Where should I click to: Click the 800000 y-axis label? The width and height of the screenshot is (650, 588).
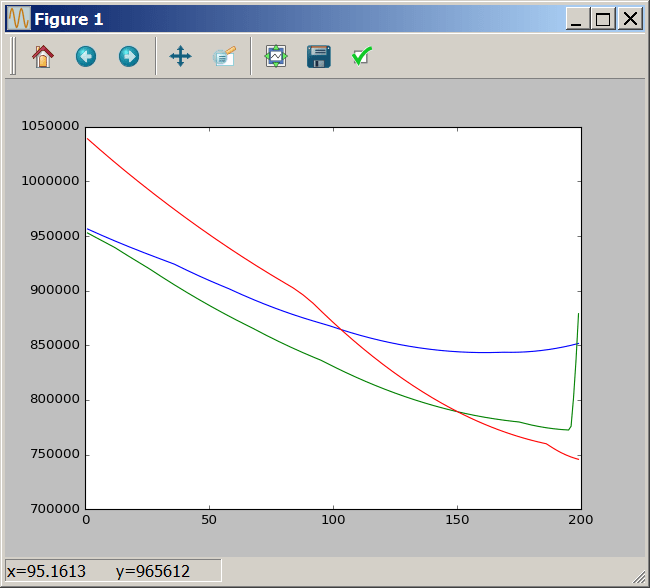[x=55, y=399]
